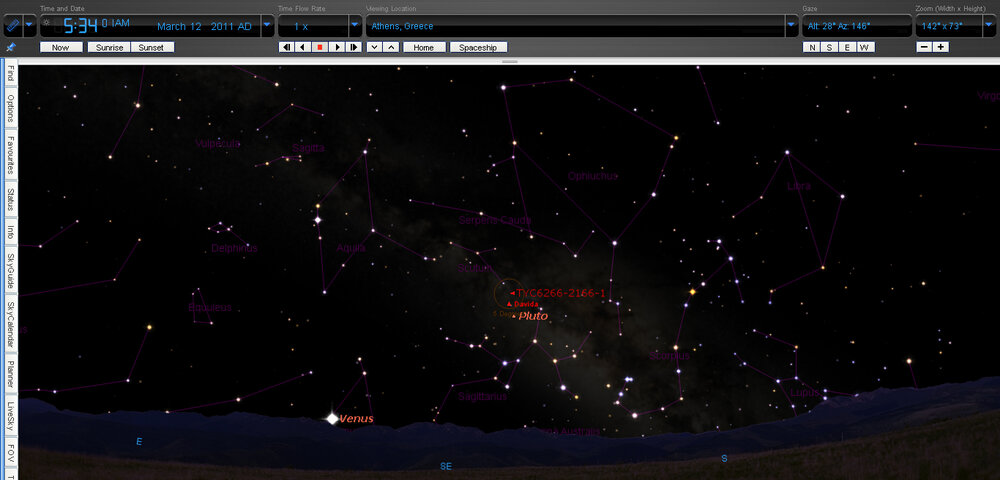This screenshot has height=480, width=1000.
Task: Step time backward one increment
Action: 287,47
